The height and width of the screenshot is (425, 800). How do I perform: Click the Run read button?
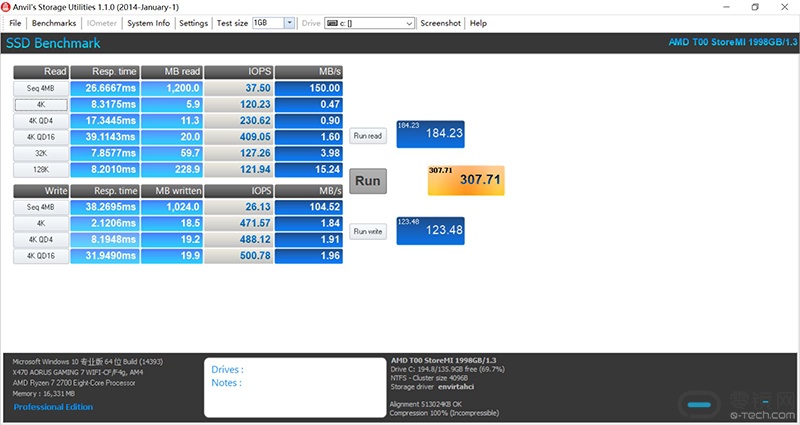point(368,136)
